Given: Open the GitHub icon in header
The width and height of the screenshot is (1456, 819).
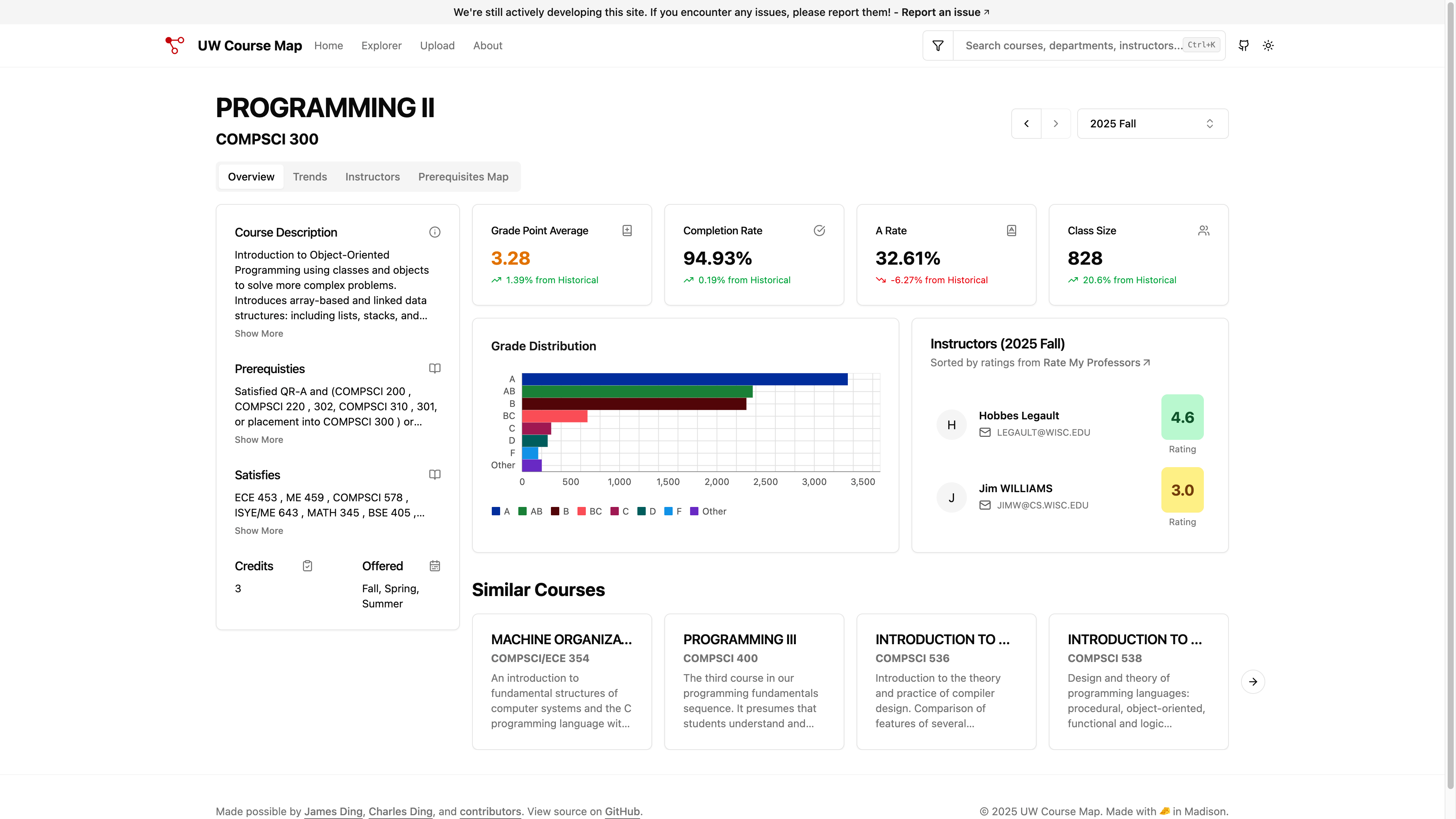Looking at the screenshot, I should (x=1244, y=46).
